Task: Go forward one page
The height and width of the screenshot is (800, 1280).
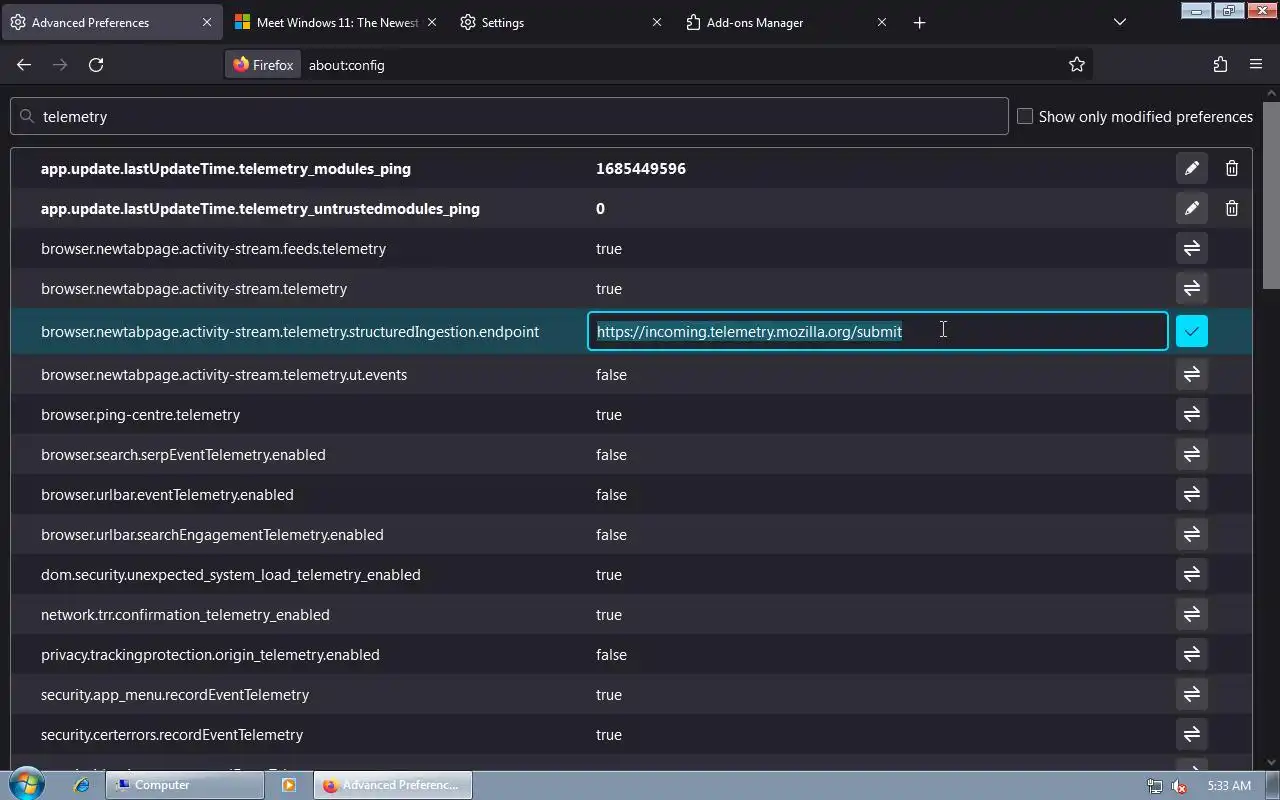Action: click(x=60, y=65)
